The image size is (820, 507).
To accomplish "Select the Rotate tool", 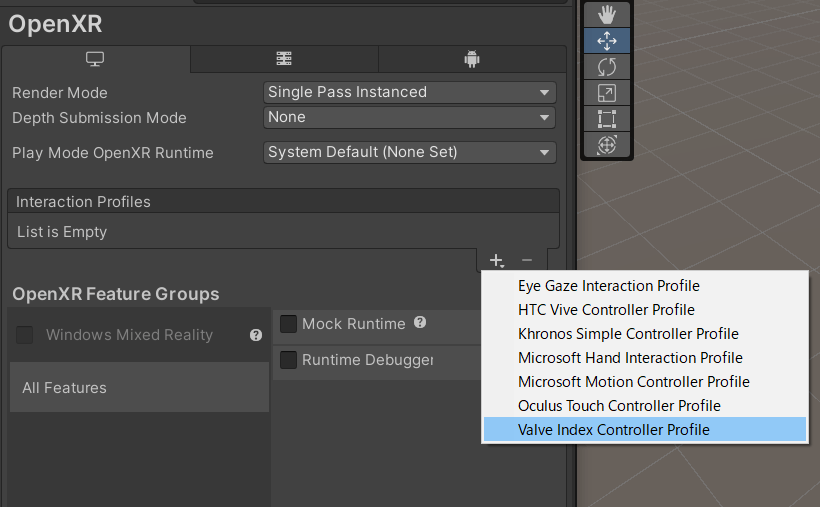I will point(607,67).
